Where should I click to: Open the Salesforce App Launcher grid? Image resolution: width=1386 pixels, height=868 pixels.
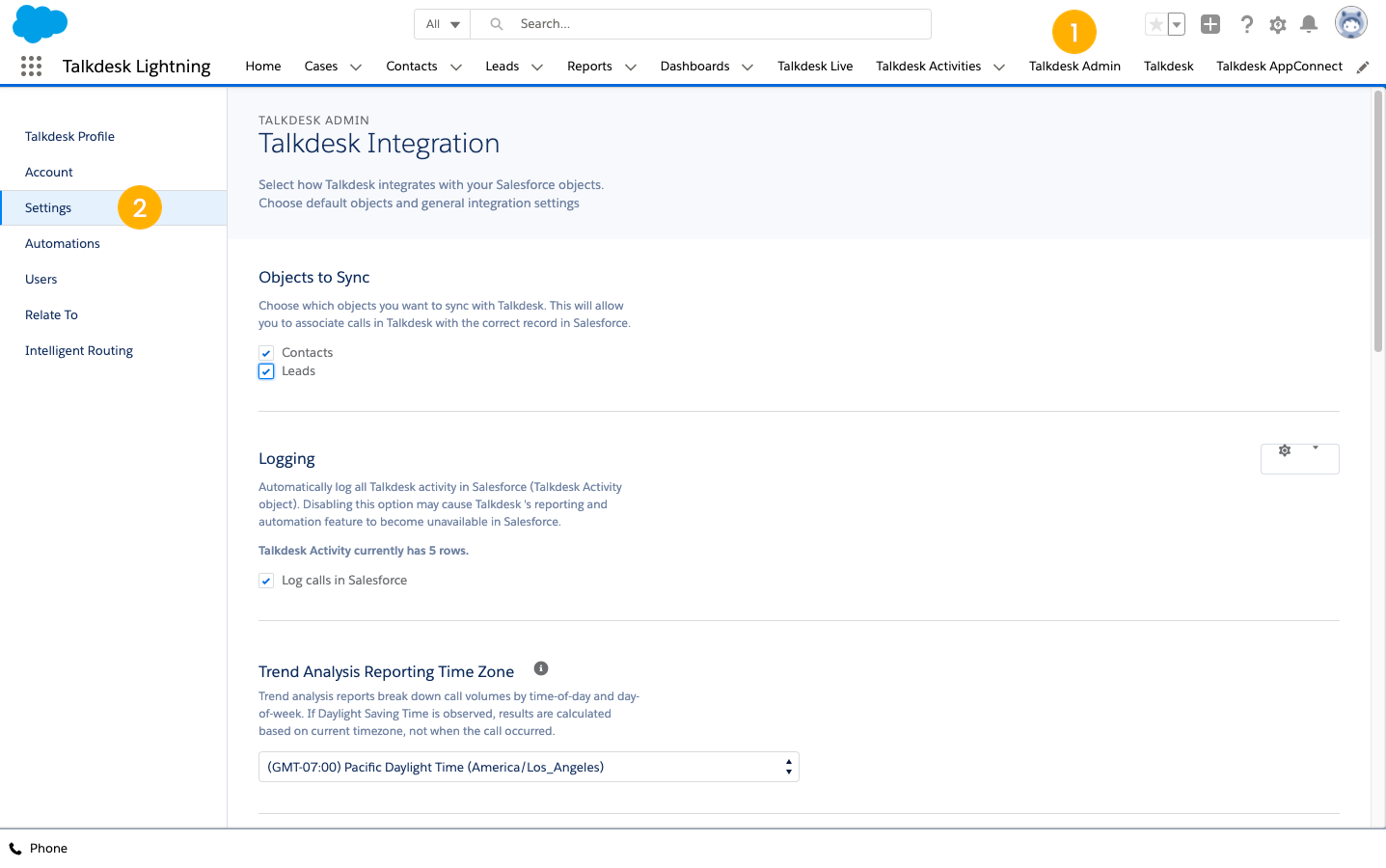(31, 66)
